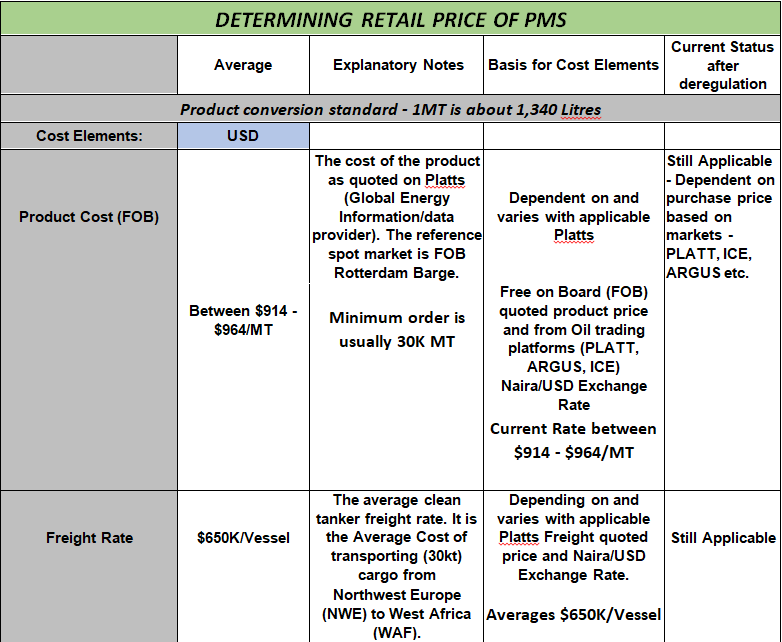This screenshot has height=642, width=782.
Task: Click the product conversion standard row
Action: [391, 109]
